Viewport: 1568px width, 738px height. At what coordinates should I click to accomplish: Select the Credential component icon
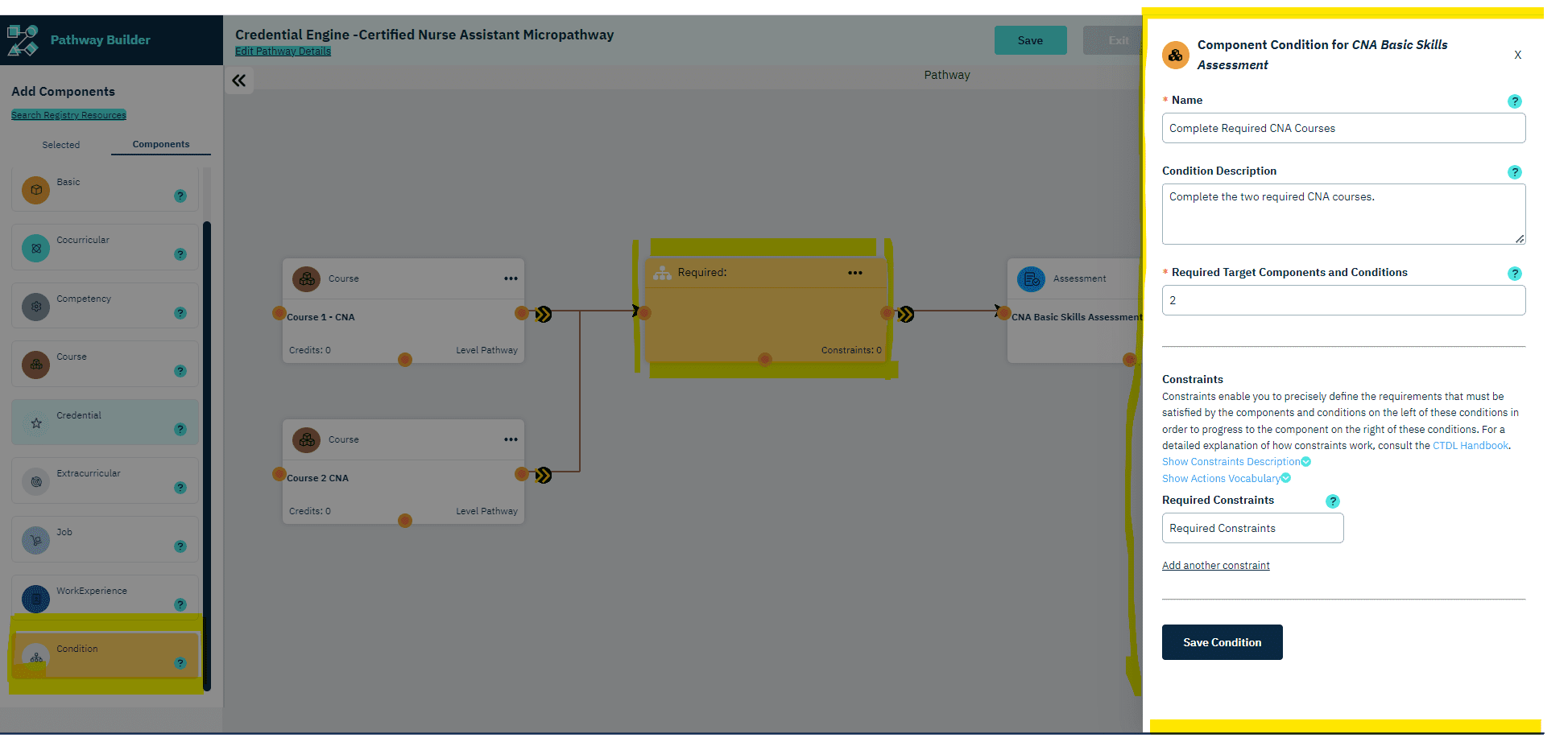(x=35, y=422)
